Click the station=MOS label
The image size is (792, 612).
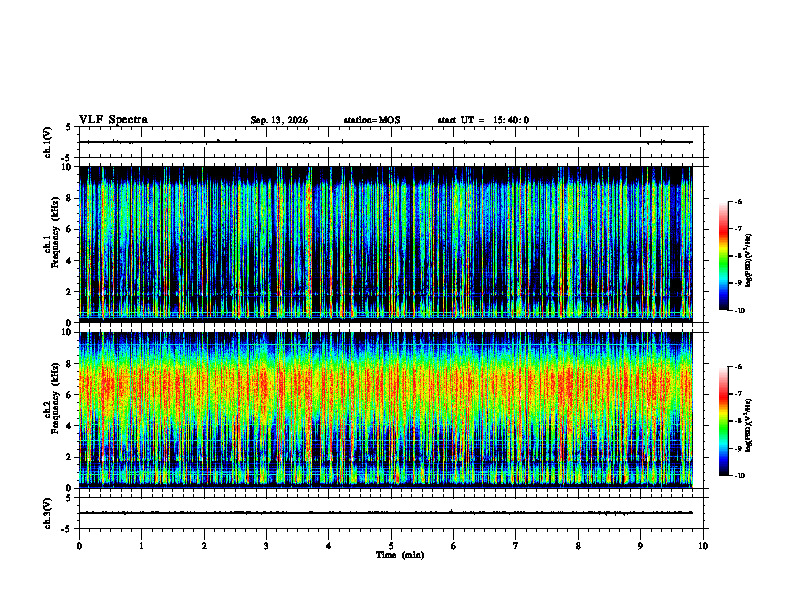372,120
